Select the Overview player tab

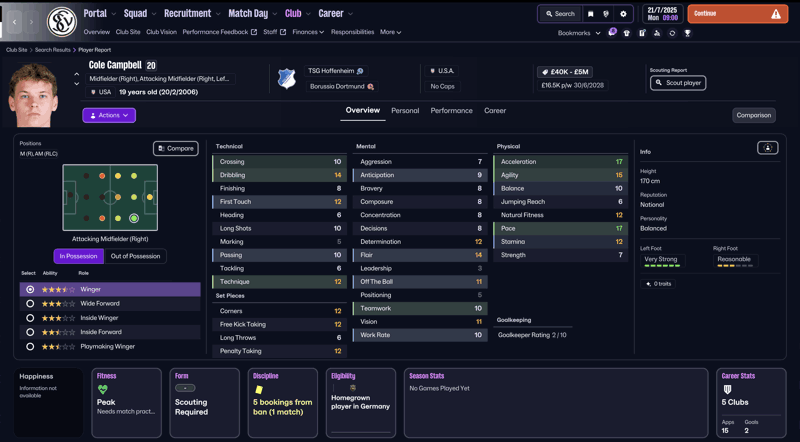363,110
